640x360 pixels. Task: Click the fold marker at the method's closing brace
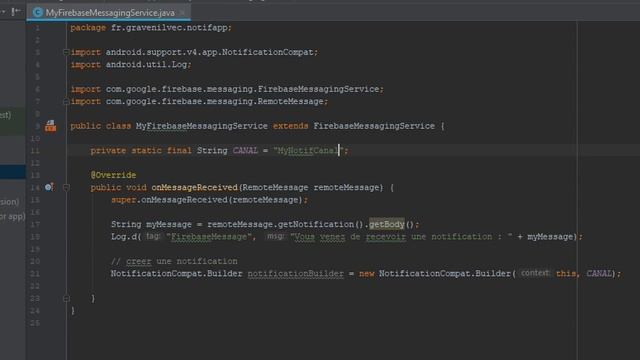click(66, 298)
